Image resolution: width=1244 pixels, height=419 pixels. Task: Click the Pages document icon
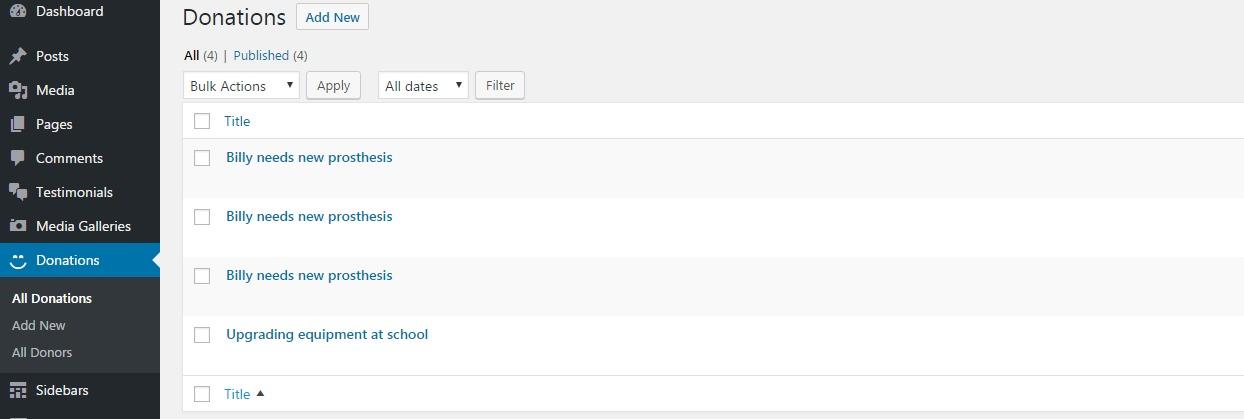[18, 125]
